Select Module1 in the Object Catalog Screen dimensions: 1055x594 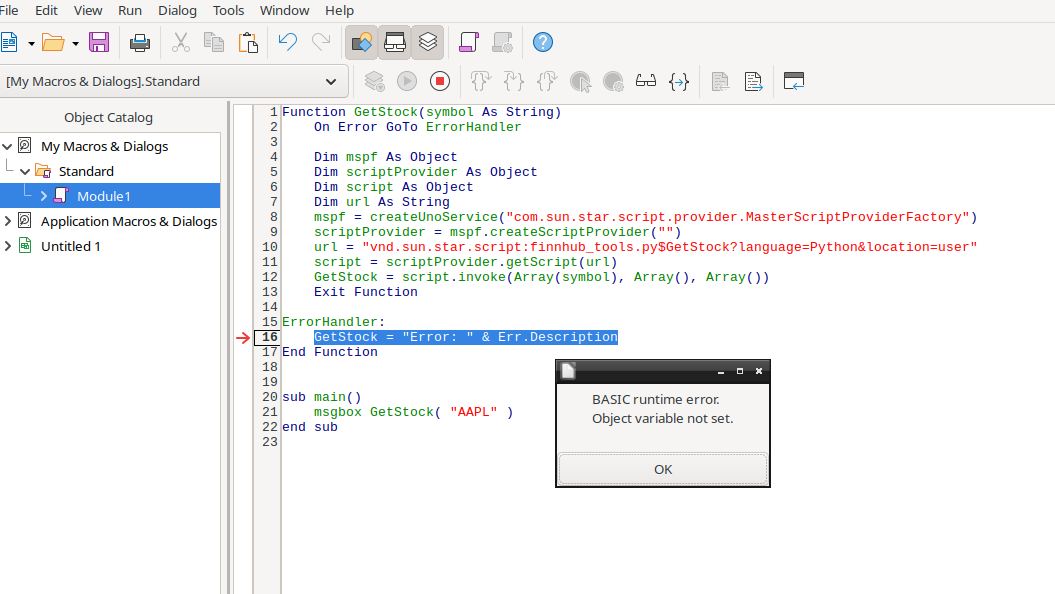coord(103,196)
